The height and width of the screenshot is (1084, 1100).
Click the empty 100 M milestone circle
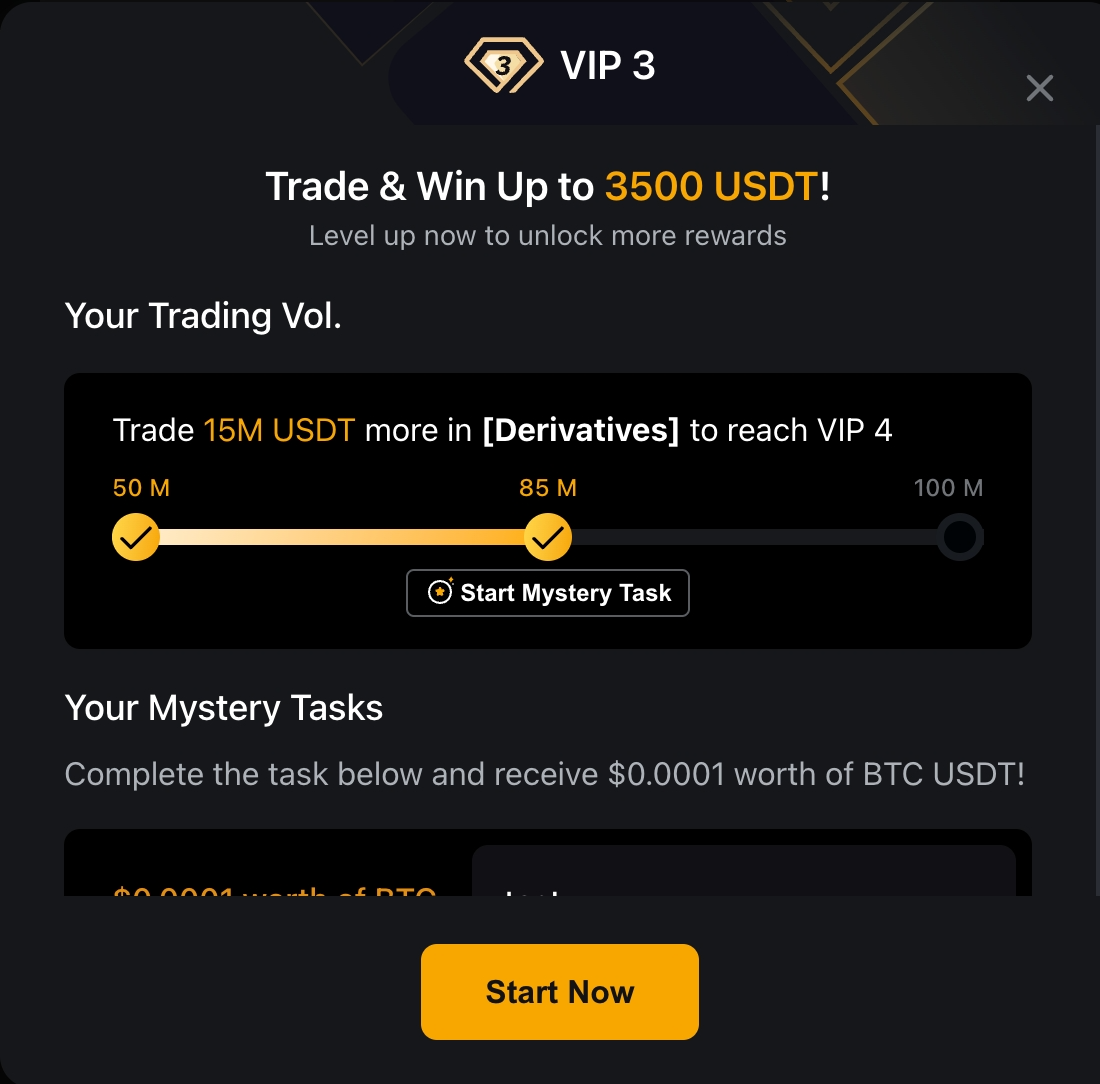coord(960,537)
